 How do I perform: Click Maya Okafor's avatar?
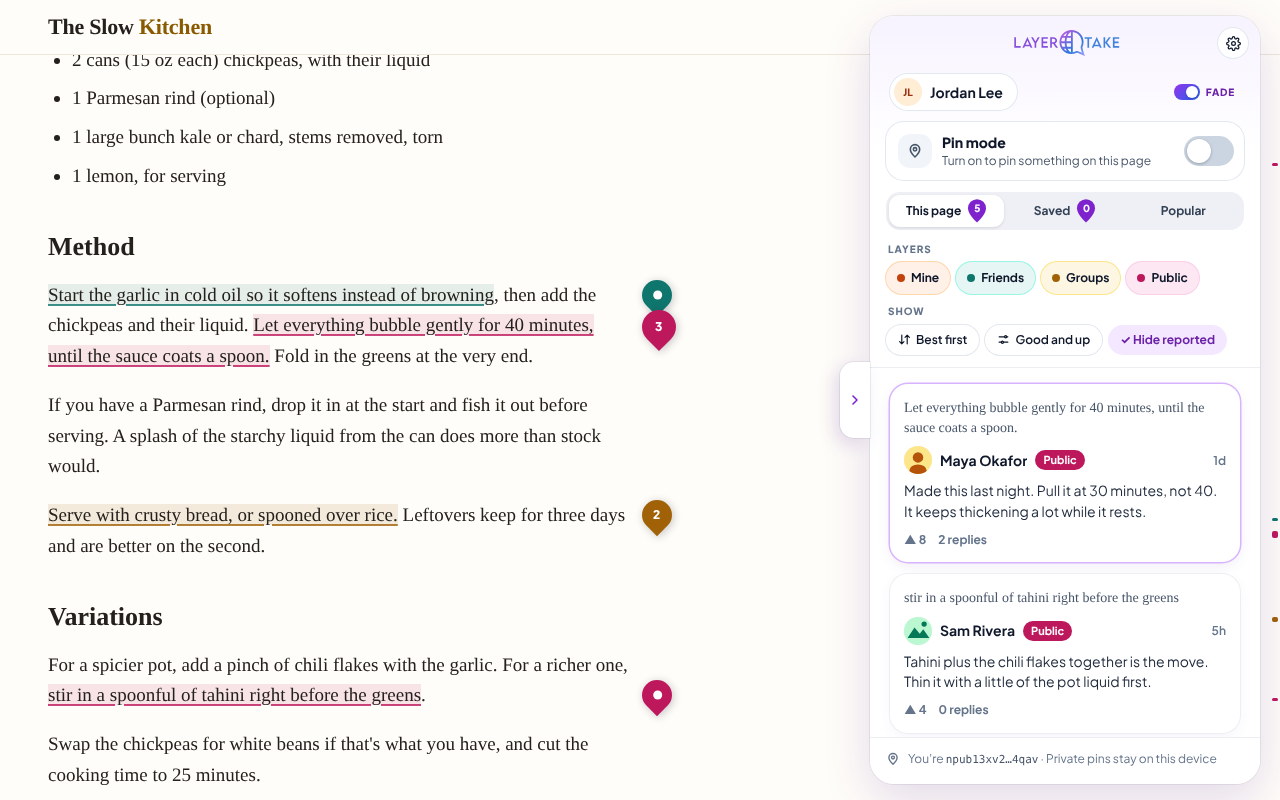coord(918,460)
